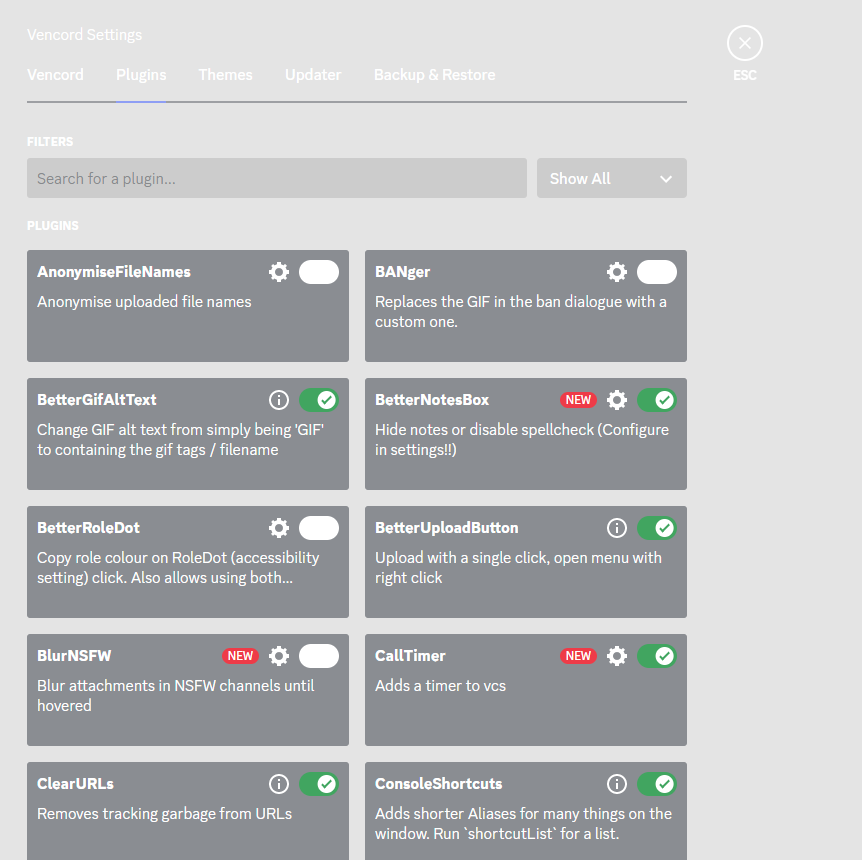Open the Themes tab
This screenshot has height=860, width=862.
pos(225,75)
